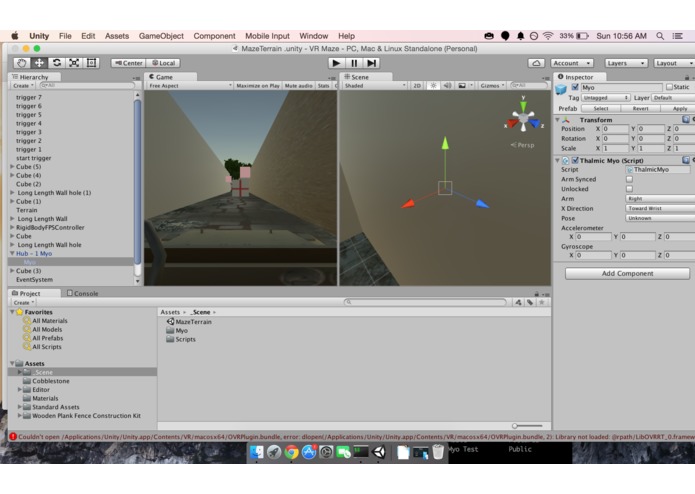695x494 pixels.
Task: Open App Store from the dock
Action: (x=309, y=452)
